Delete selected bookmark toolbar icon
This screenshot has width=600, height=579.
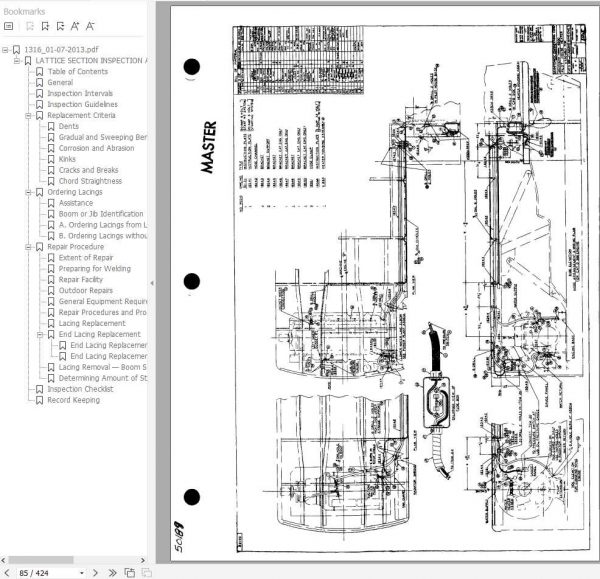point(60,26)
